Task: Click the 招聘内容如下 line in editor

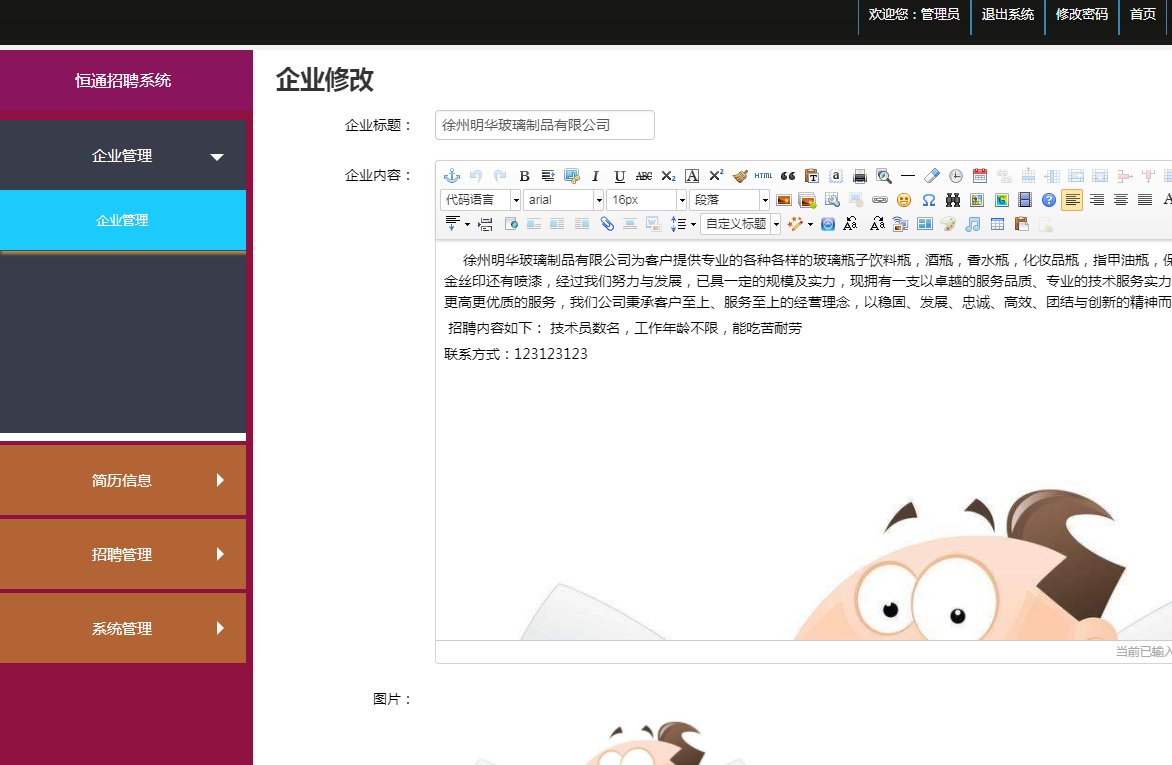Action: click(625, 328)
